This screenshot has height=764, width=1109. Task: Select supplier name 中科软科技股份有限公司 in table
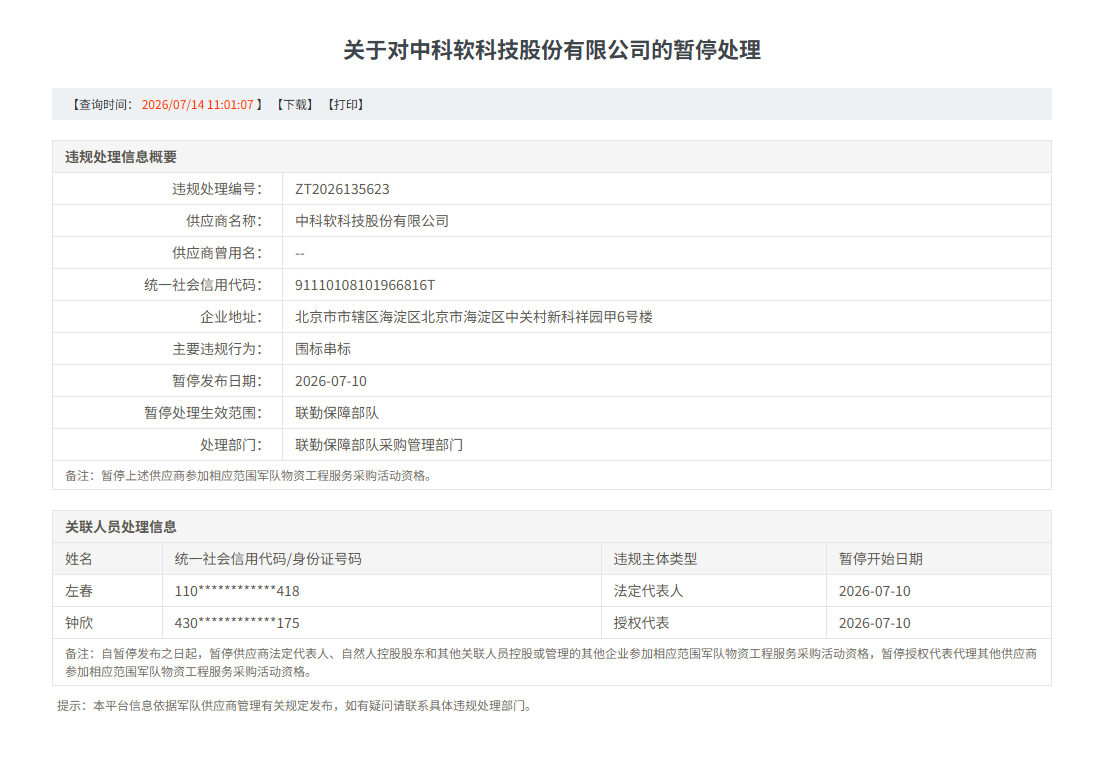[372, 221]
